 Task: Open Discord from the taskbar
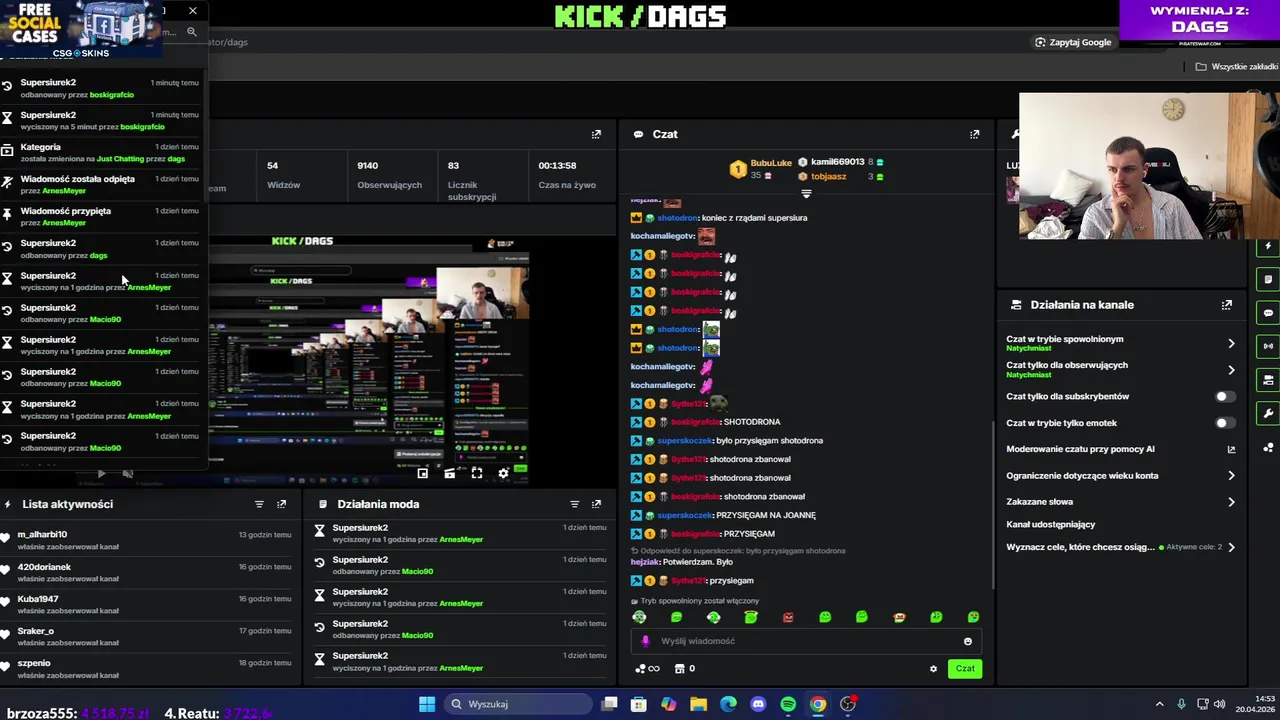(758, 704)
